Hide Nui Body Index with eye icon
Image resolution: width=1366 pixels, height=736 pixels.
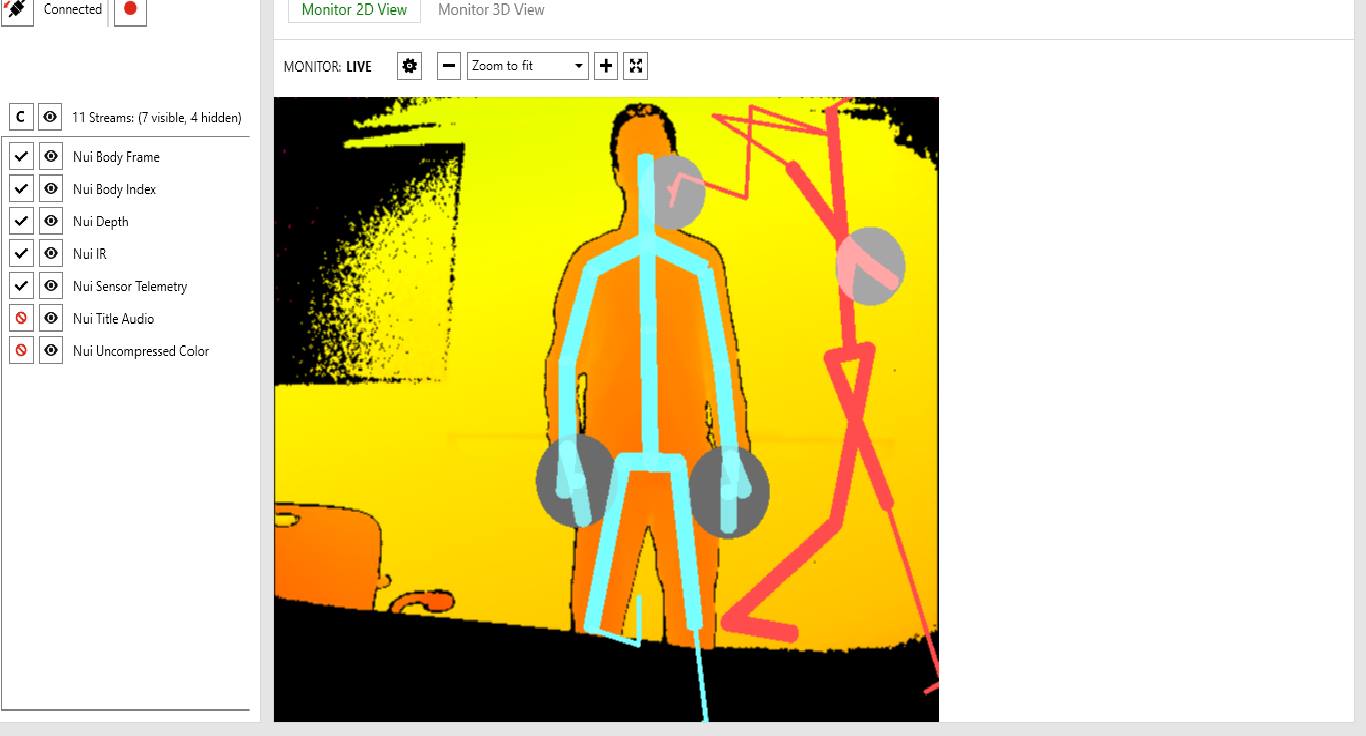click(51, 189)
